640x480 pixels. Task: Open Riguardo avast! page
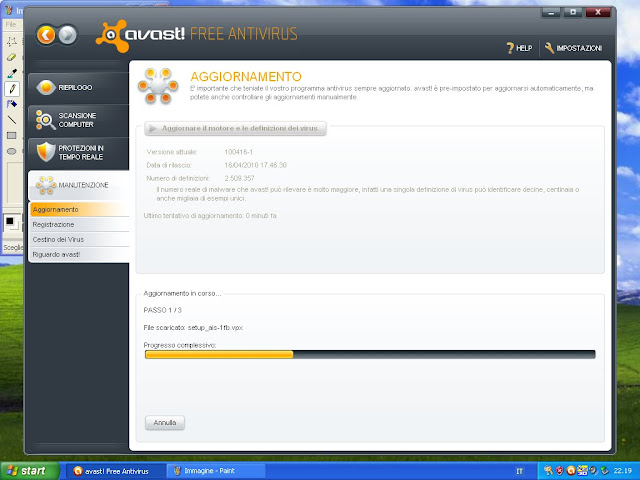coord(80,254)
